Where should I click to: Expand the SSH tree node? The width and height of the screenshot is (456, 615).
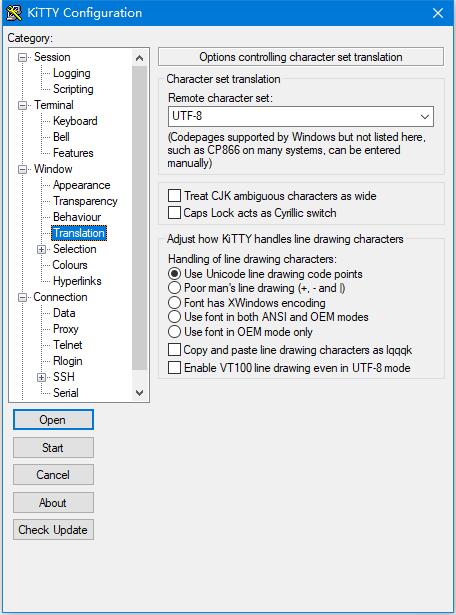42,377
